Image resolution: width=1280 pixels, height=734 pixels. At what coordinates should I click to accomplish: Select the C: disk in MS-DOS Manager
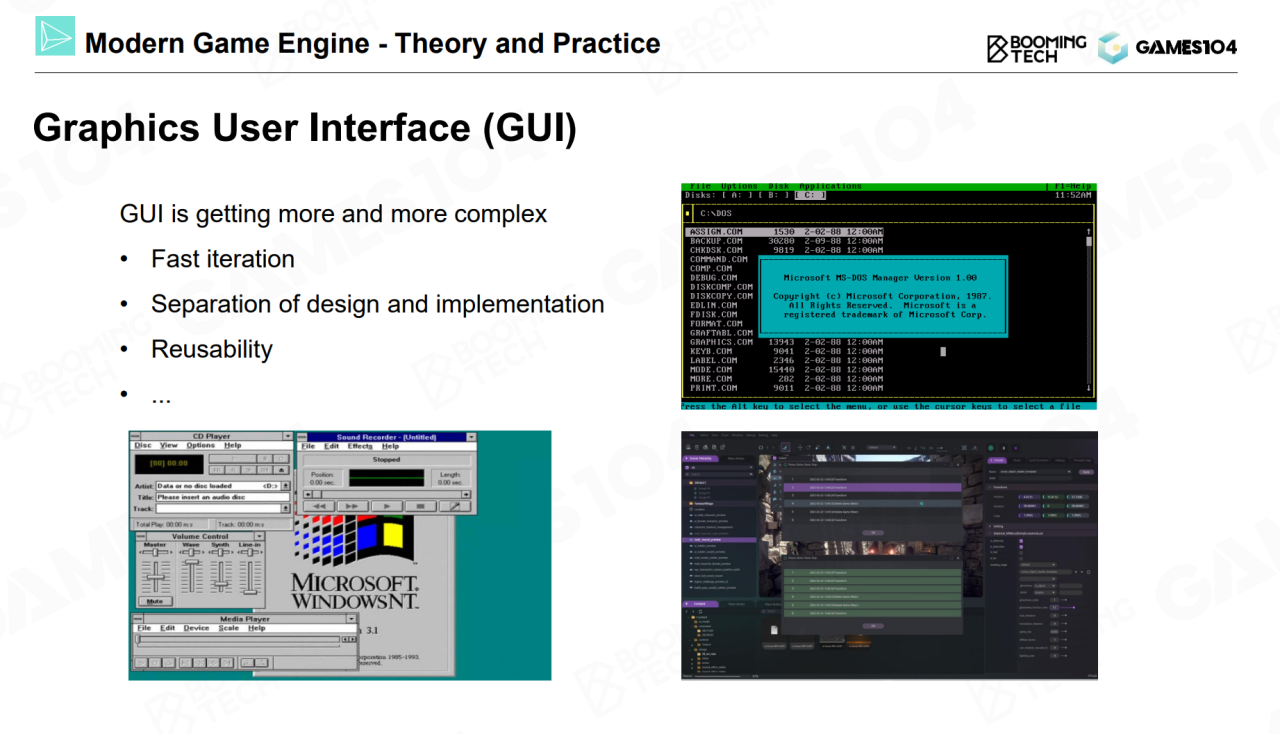coord(809,195)
